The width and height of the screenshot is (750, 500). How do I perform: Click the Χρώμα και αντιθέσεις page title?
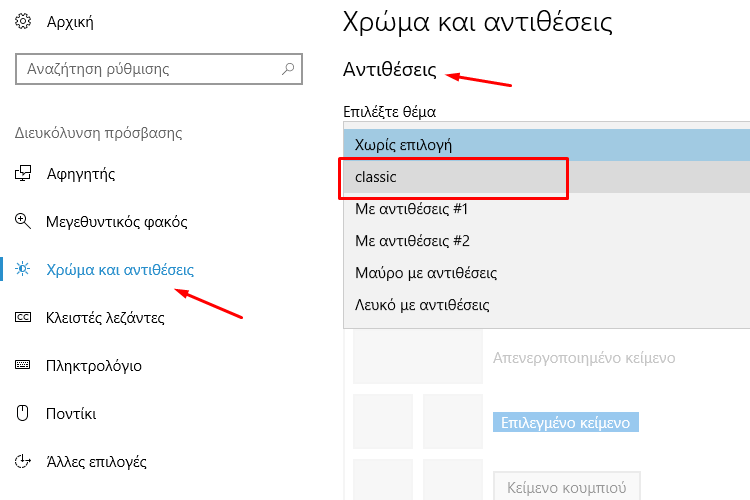point(477,22)
